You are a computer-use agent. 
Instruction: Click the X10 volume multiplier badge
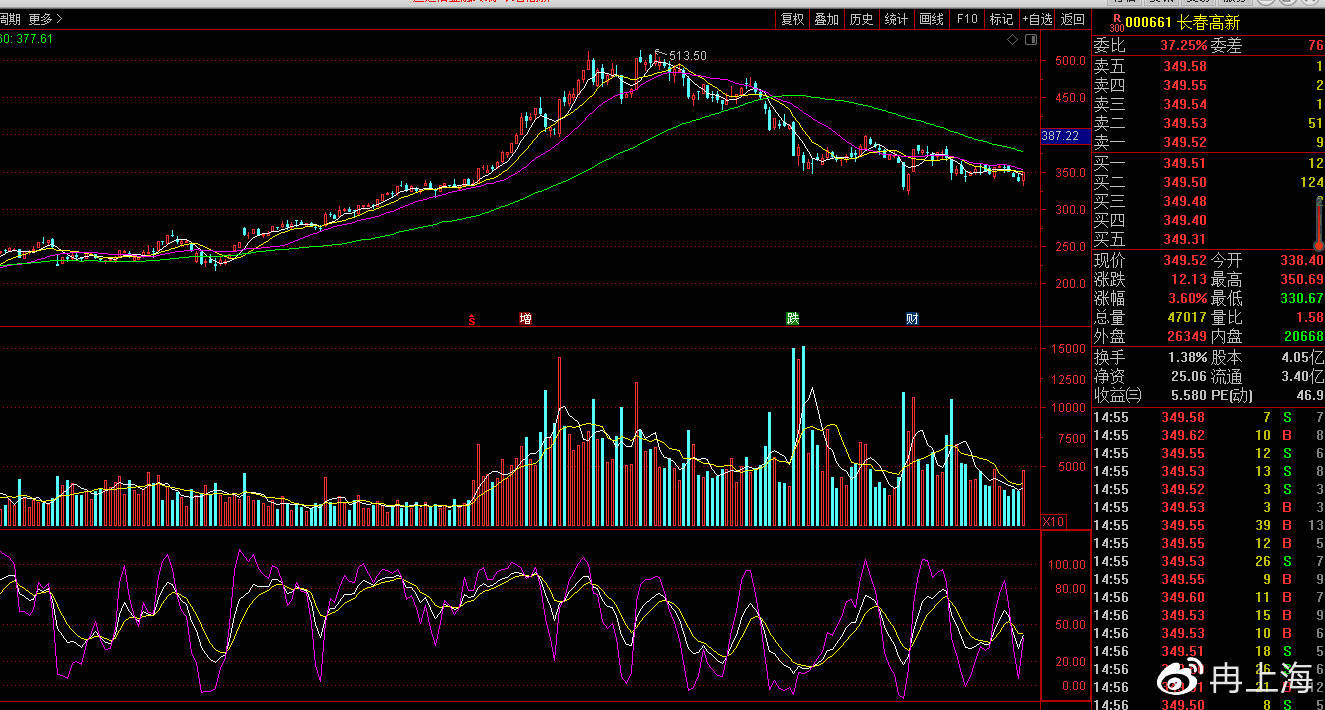(1053, 521)
